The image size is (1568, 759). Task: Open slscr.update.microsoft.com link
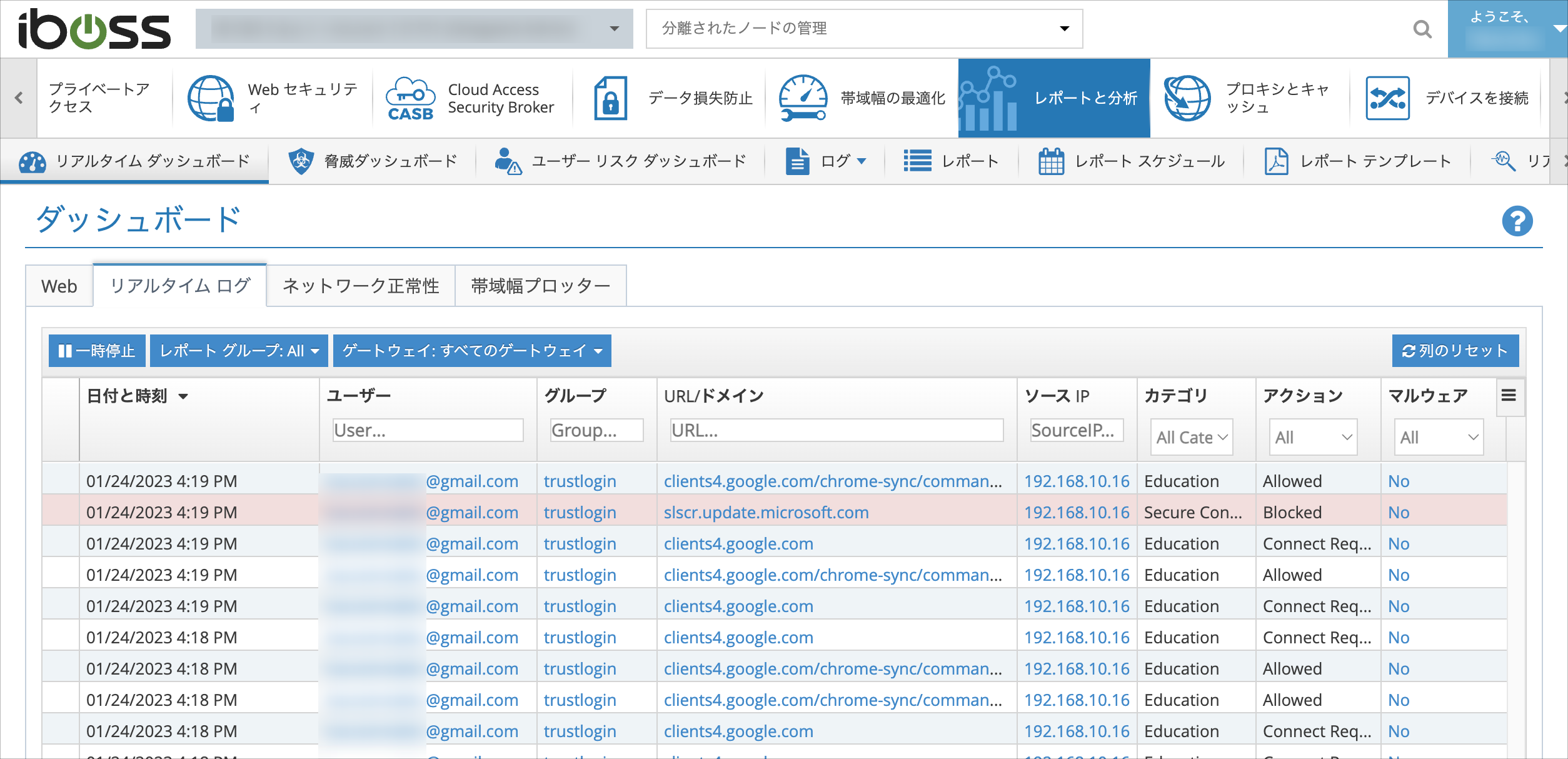coord(766,512)
